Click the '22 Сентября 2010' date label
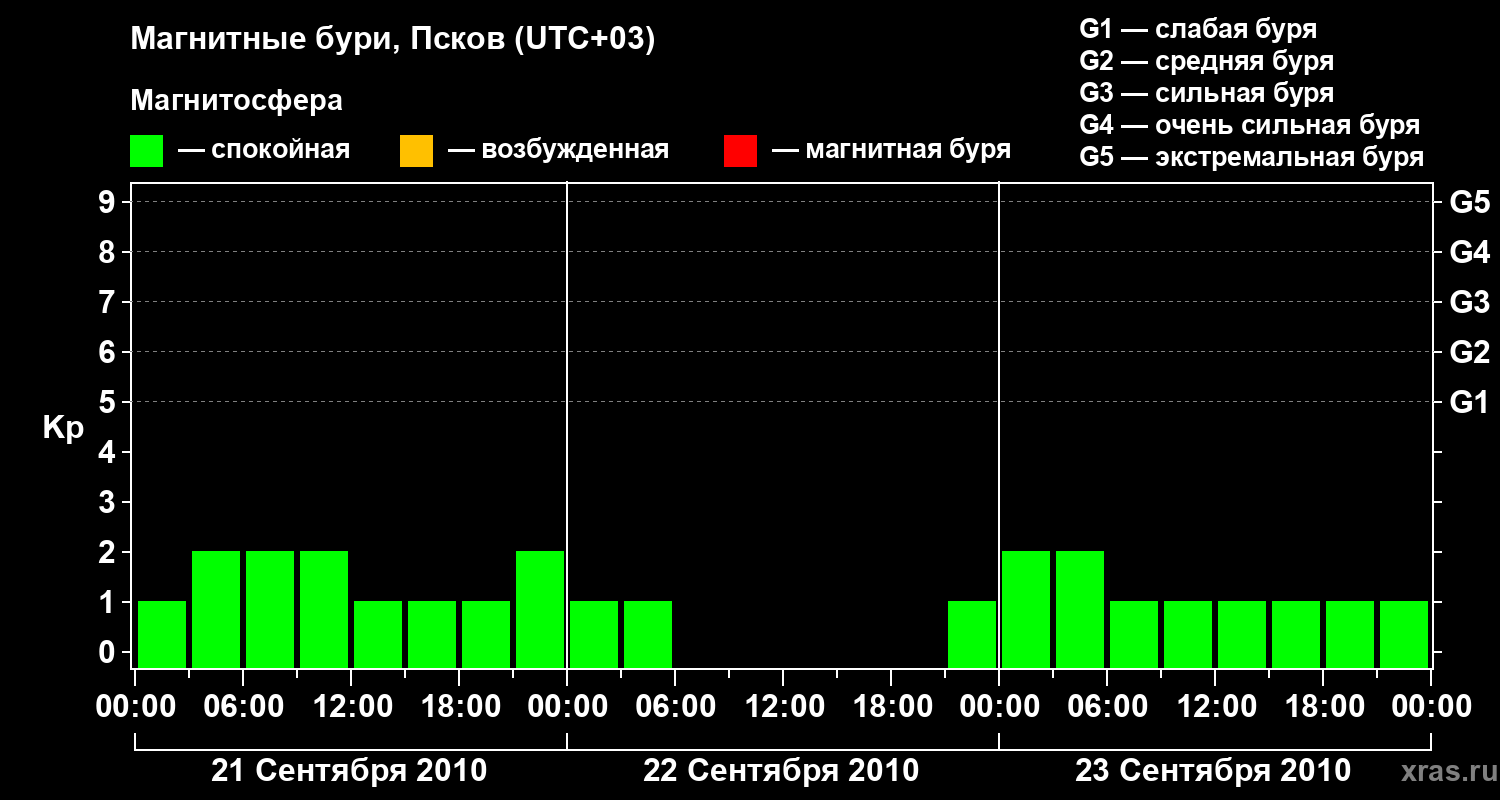 coord(781,771)
